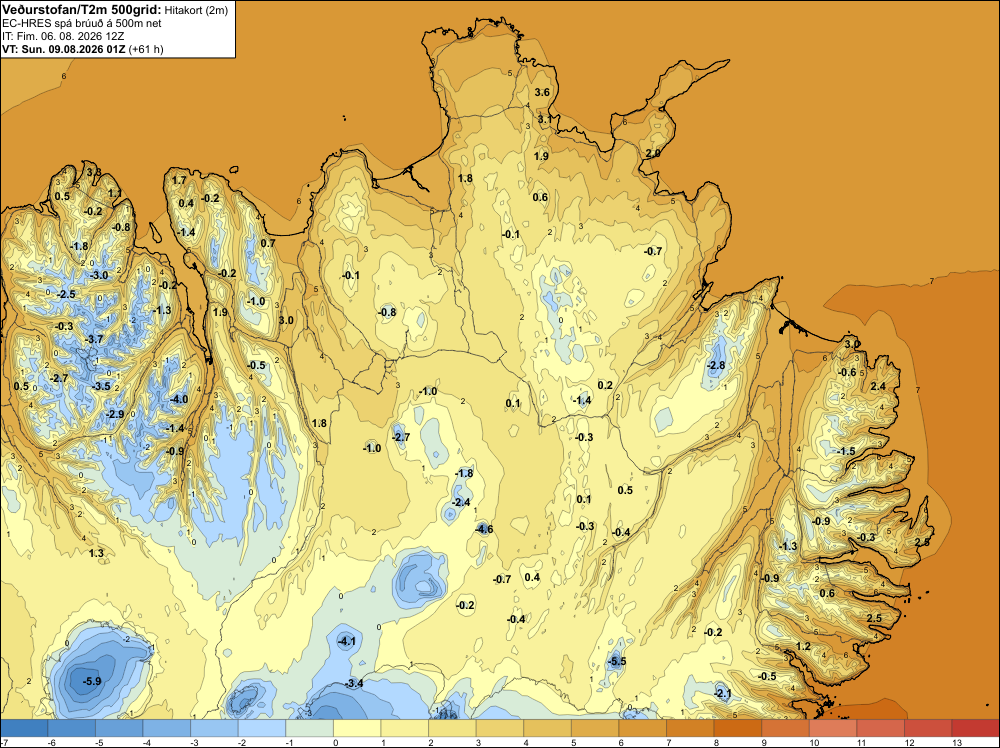Image resolution: width=1000 pixels, height=748 pixels.
Task: Click the legend swatch between 0 and 1
Action: coord(357,728)
